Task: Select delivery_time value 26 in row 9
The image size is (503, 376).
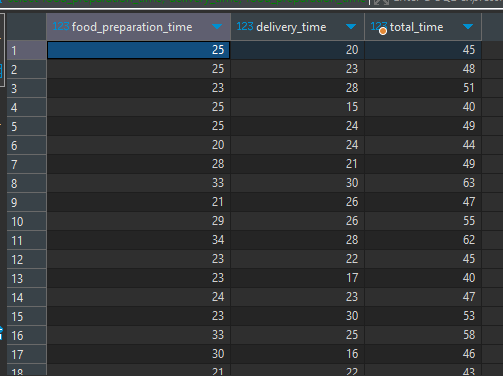Action: 297,202
